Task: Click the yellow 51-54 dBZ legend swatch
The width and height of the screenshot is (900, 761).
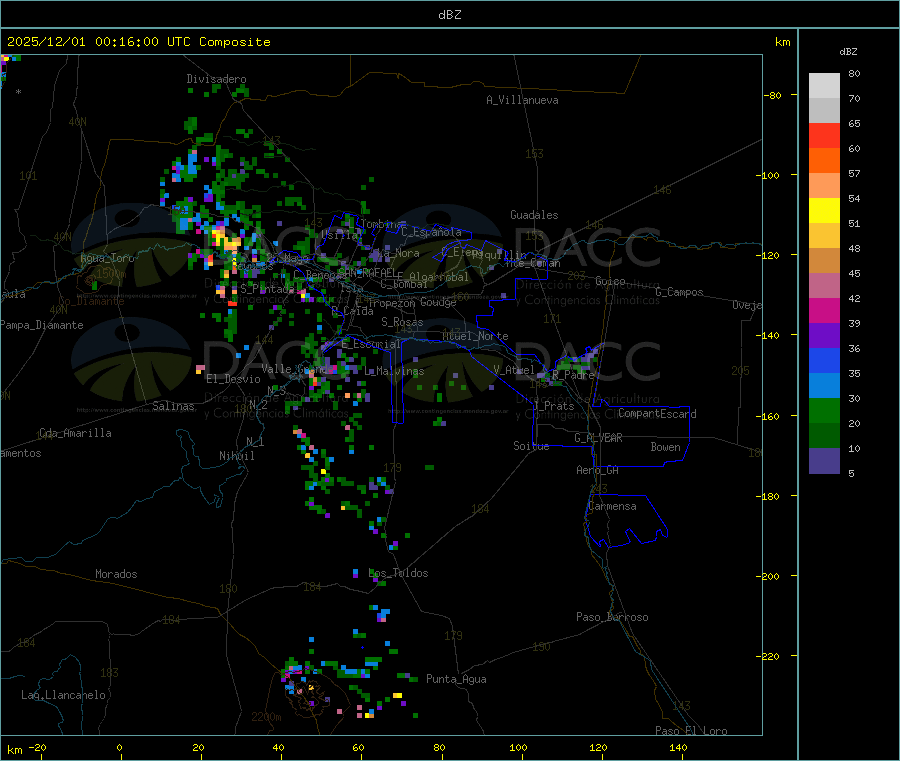Action: 824,211
